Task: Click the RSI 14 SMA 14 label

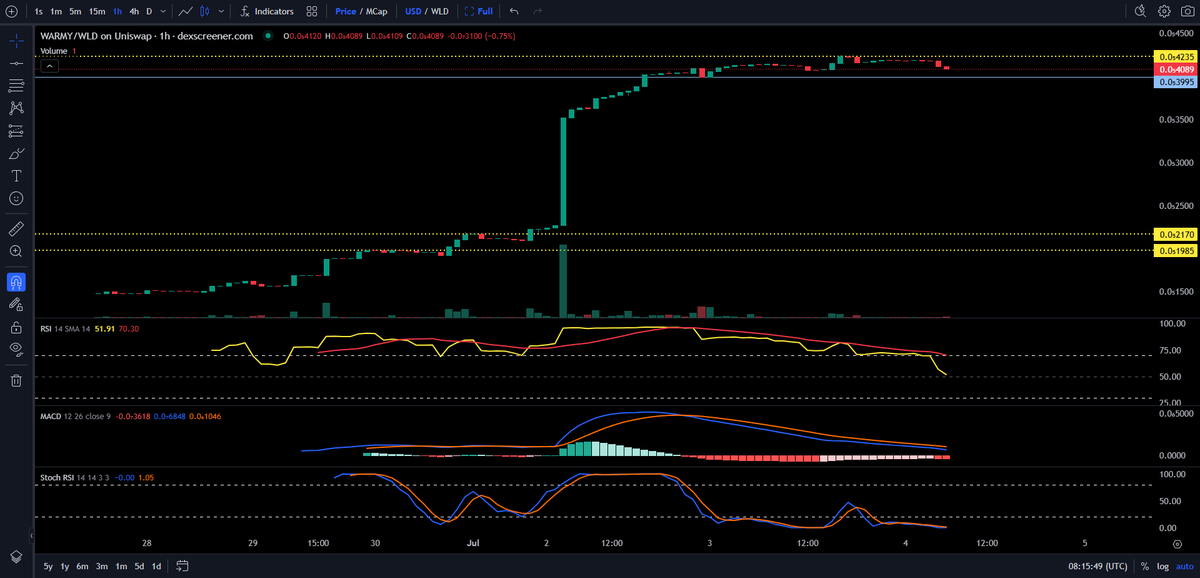Action: click(x=64, y=328)
